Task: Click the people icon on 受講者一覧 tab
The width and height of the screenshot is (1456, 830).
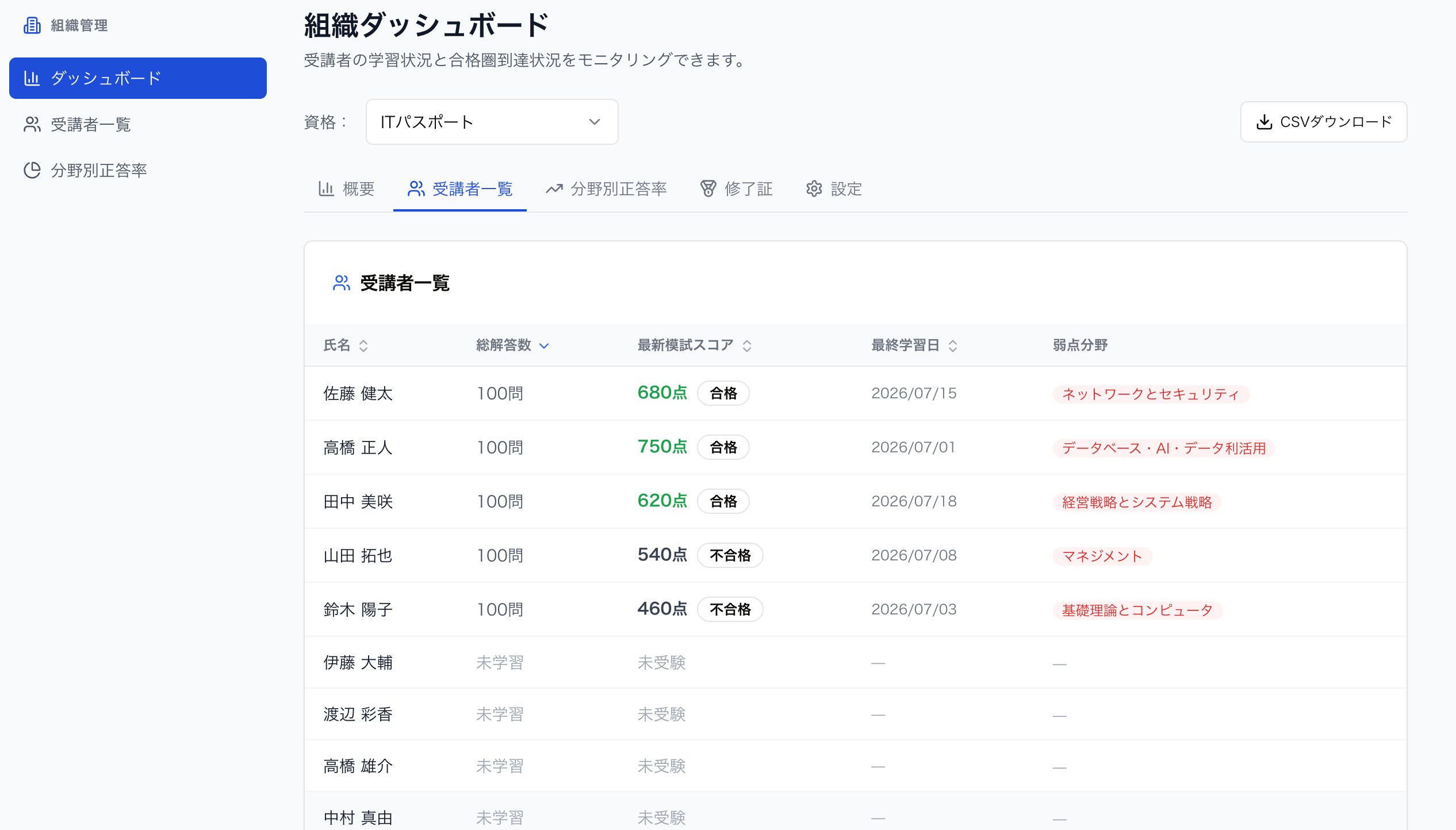Action: click(x=416, y=189)
